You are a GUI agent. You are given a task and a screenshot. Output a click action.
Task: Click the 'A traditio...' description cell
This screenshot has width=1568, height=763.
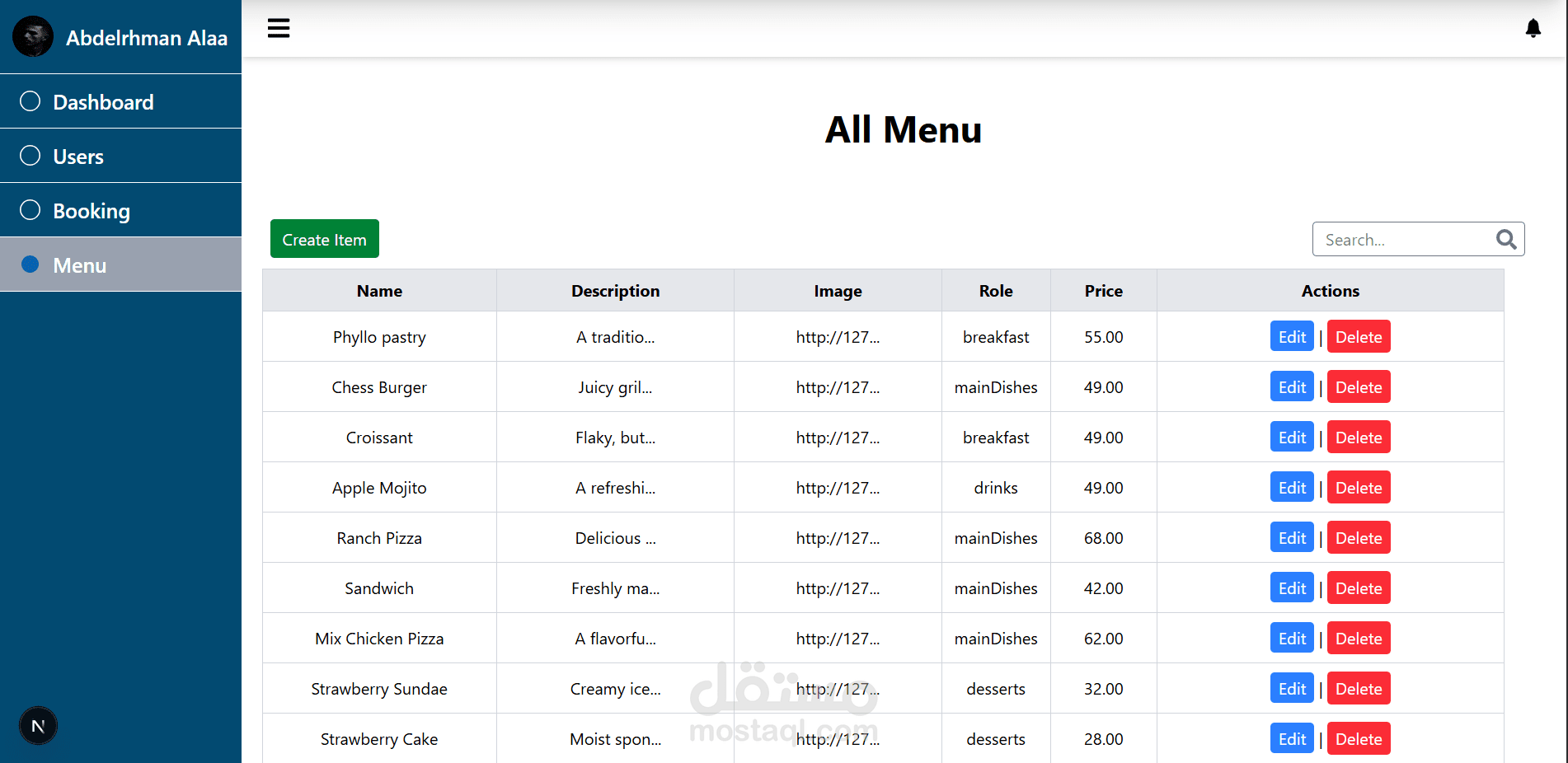click(615, 336)
